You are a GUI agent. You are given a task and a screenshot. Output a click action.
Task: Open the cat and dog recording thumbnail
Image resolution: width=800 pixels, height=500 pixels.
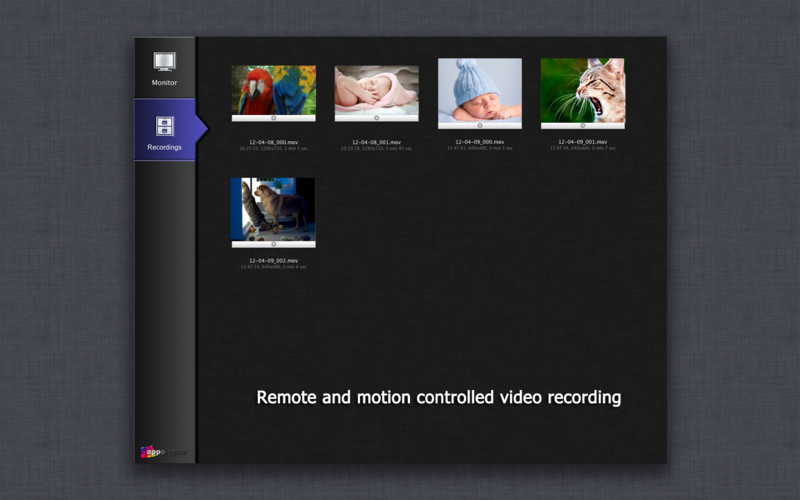point(273,208)
